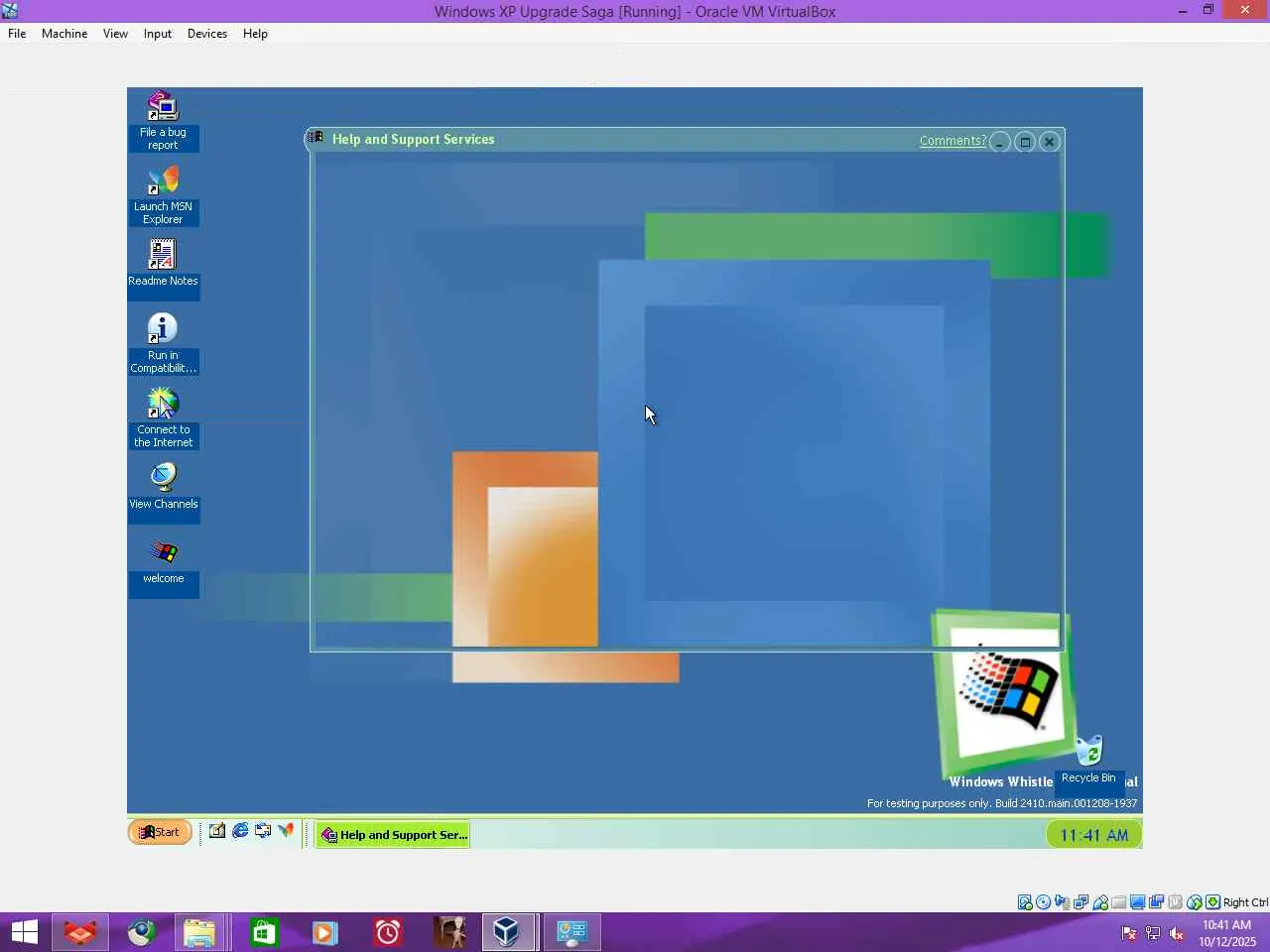Close the Help and Support Services window
Viewport: 1270px width, 952px height.
click(1050, 142)
